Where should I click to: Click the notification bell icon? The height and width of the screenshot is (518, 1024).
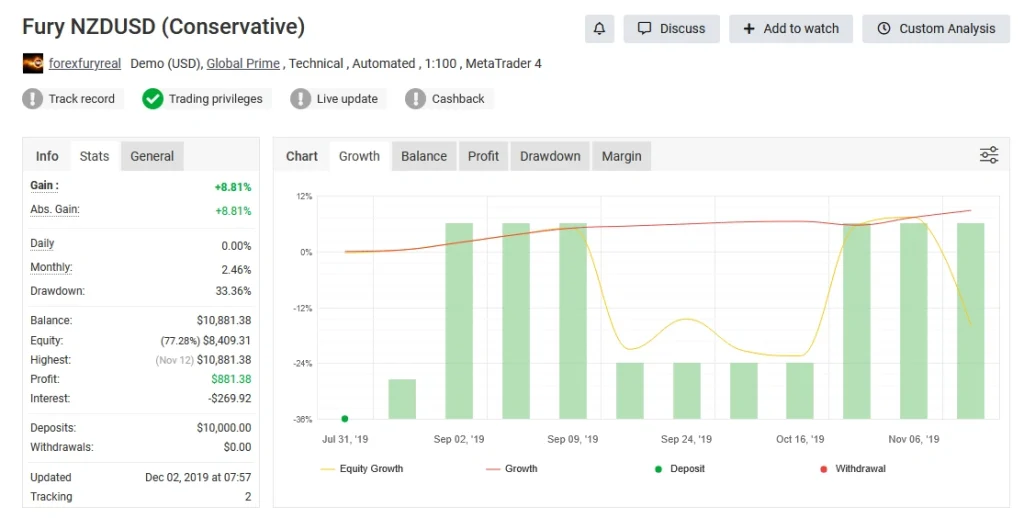click(x=599, y=29)
